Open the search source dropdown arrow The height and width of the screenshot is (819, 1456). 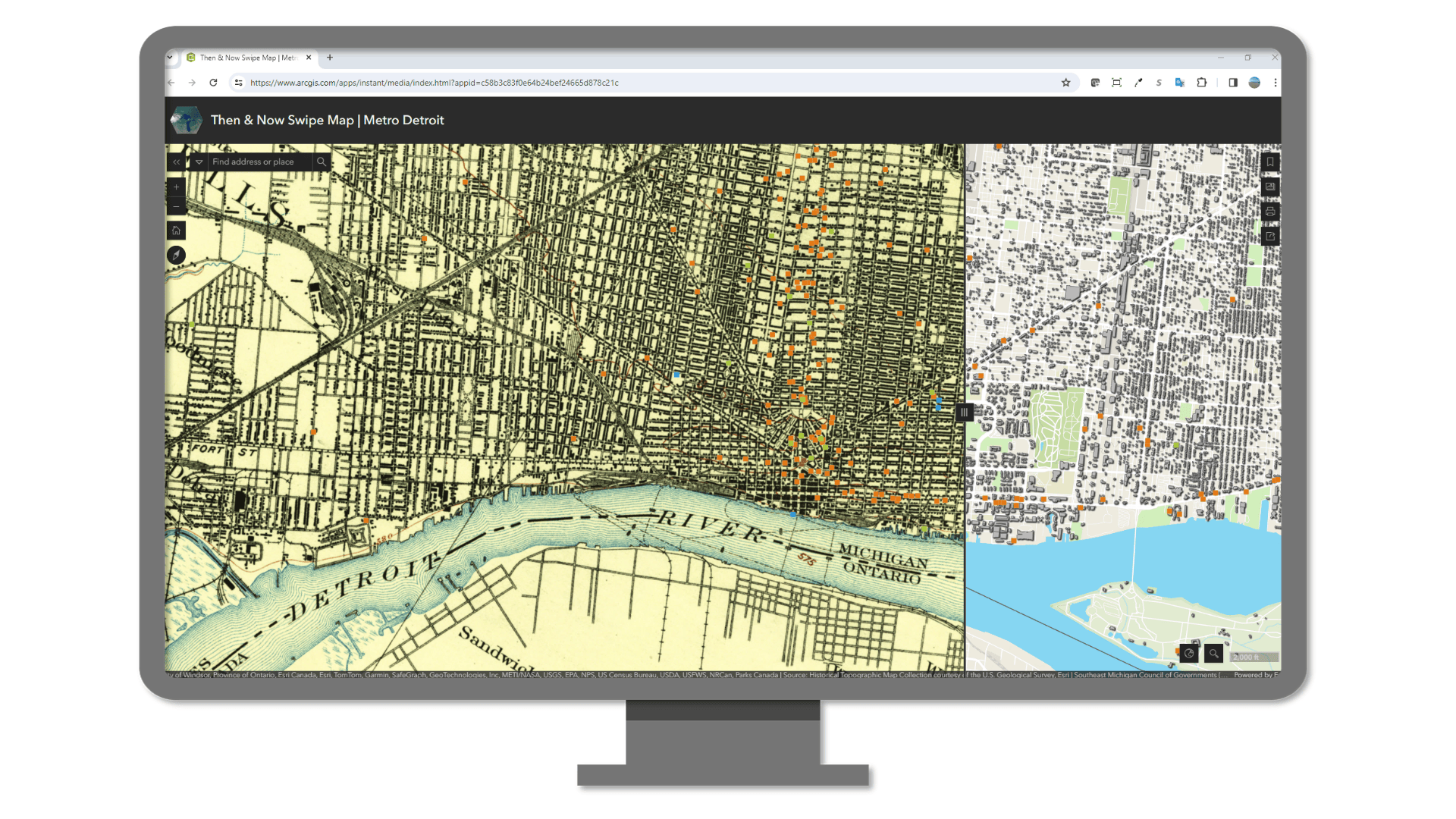pyautogui.click(x=199, y=162)
